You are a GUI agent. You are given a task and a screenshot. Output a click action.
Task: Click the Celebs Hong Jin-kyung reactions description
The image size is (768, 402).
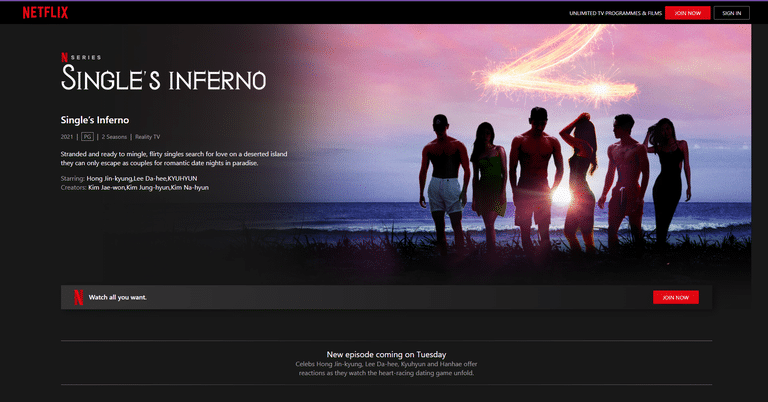(386, 369)
